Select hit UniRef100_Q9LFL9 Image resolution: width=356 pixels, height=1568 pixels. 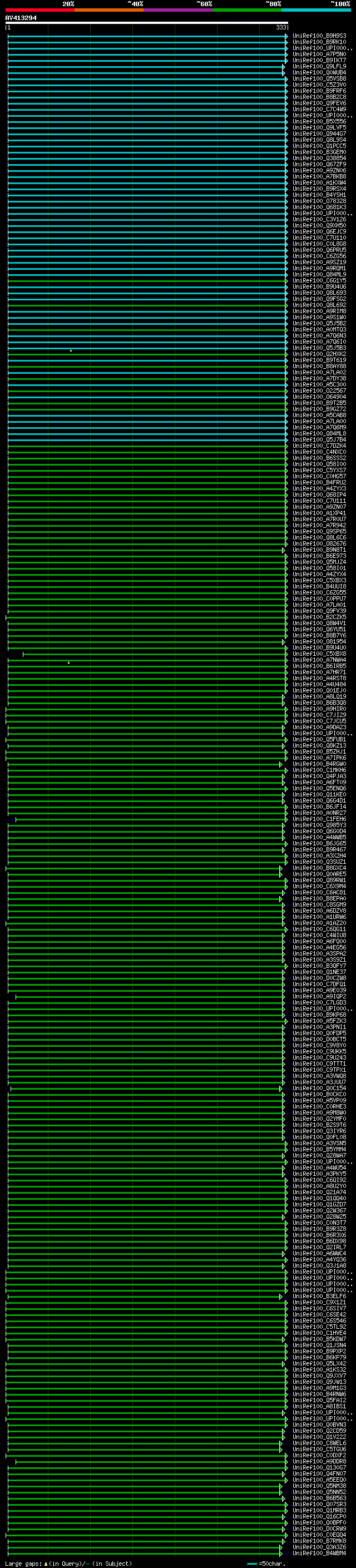[x=319, y=66]
